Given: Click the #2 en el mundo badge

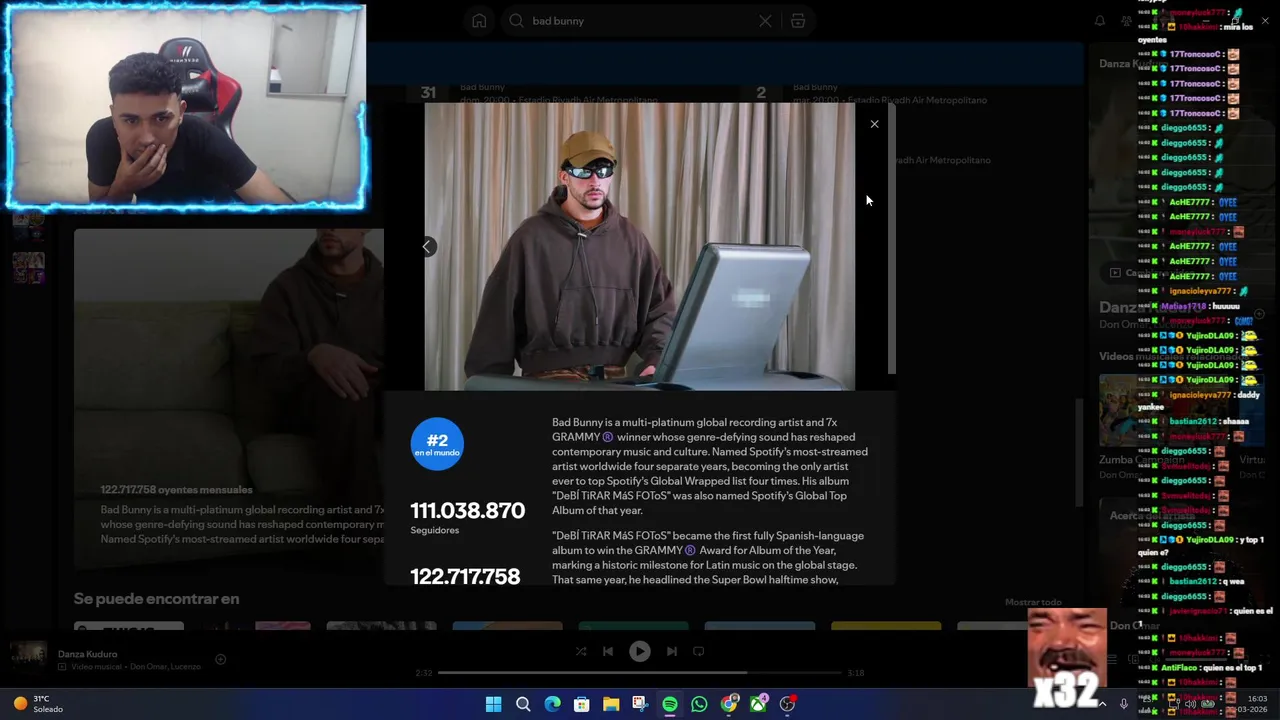Looking at the screenshot, I should (x=437, y=444).
